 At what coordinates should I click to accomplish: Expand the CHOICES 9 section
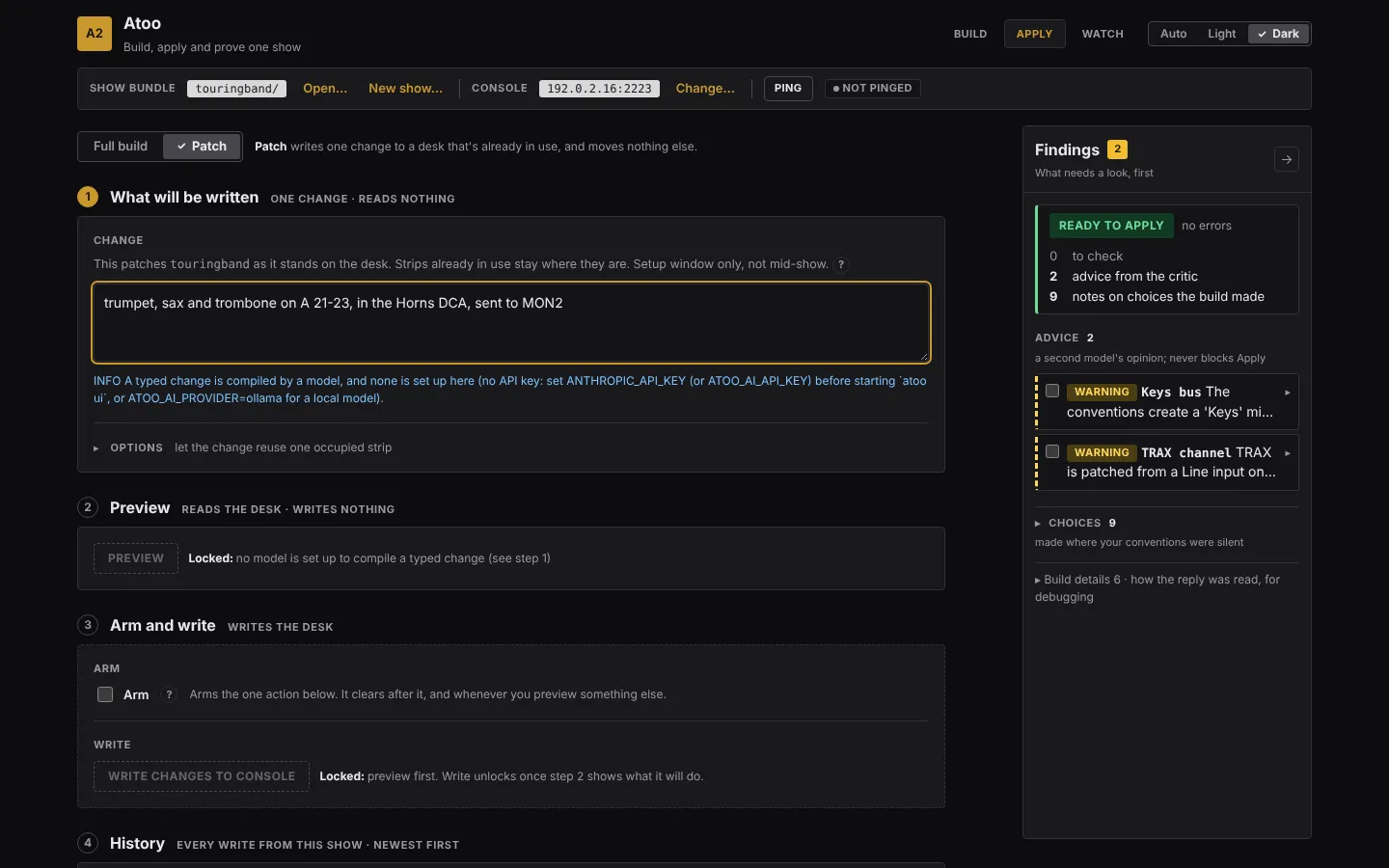point(1076,523)
